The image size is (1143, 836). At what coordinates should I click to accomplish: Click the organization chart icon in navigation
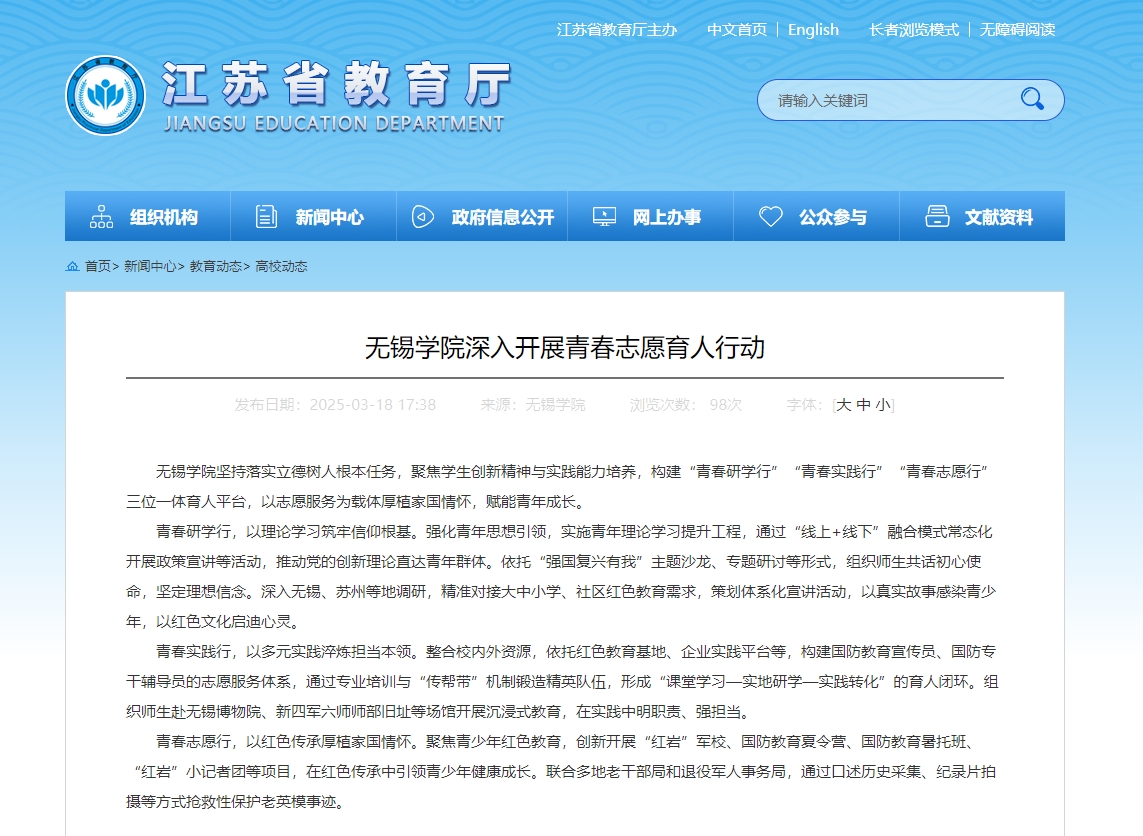point(101,217)
